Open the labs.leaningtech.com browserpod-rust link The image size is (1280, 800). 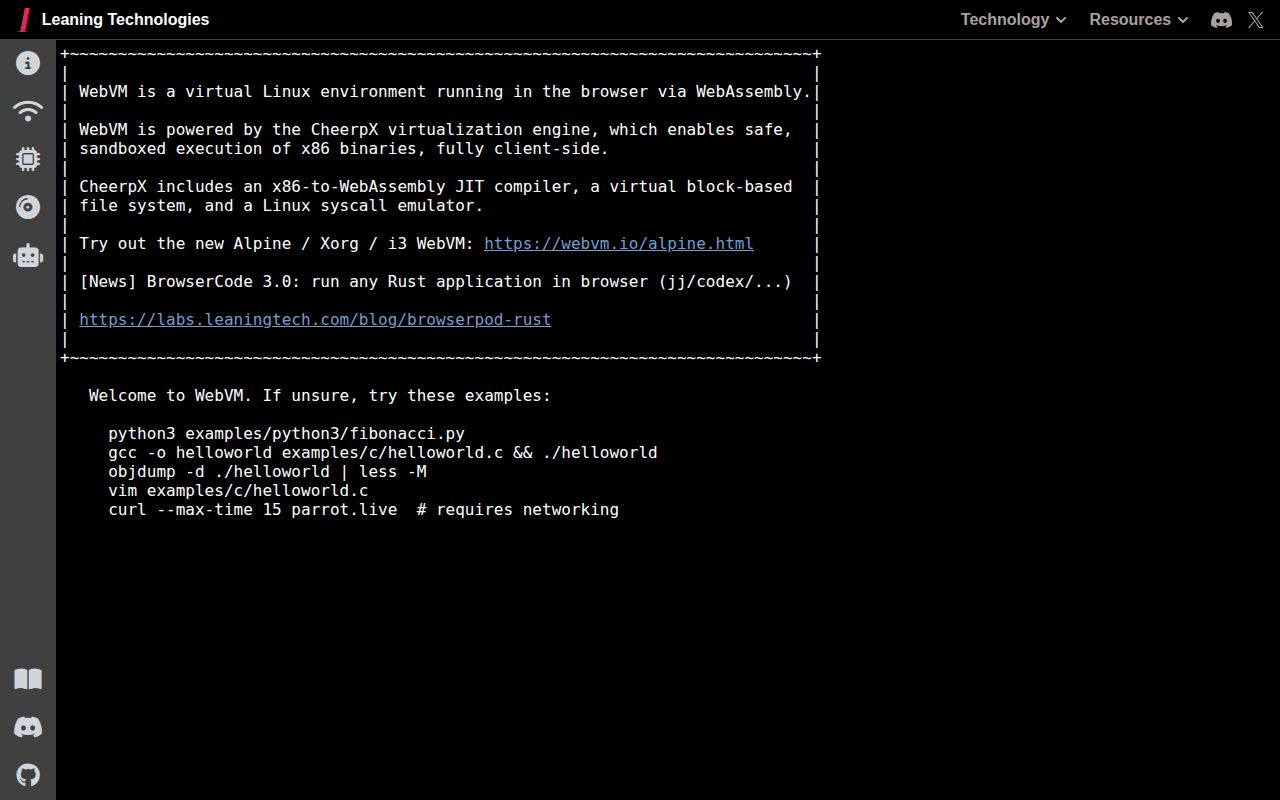(x=315, y=319)
